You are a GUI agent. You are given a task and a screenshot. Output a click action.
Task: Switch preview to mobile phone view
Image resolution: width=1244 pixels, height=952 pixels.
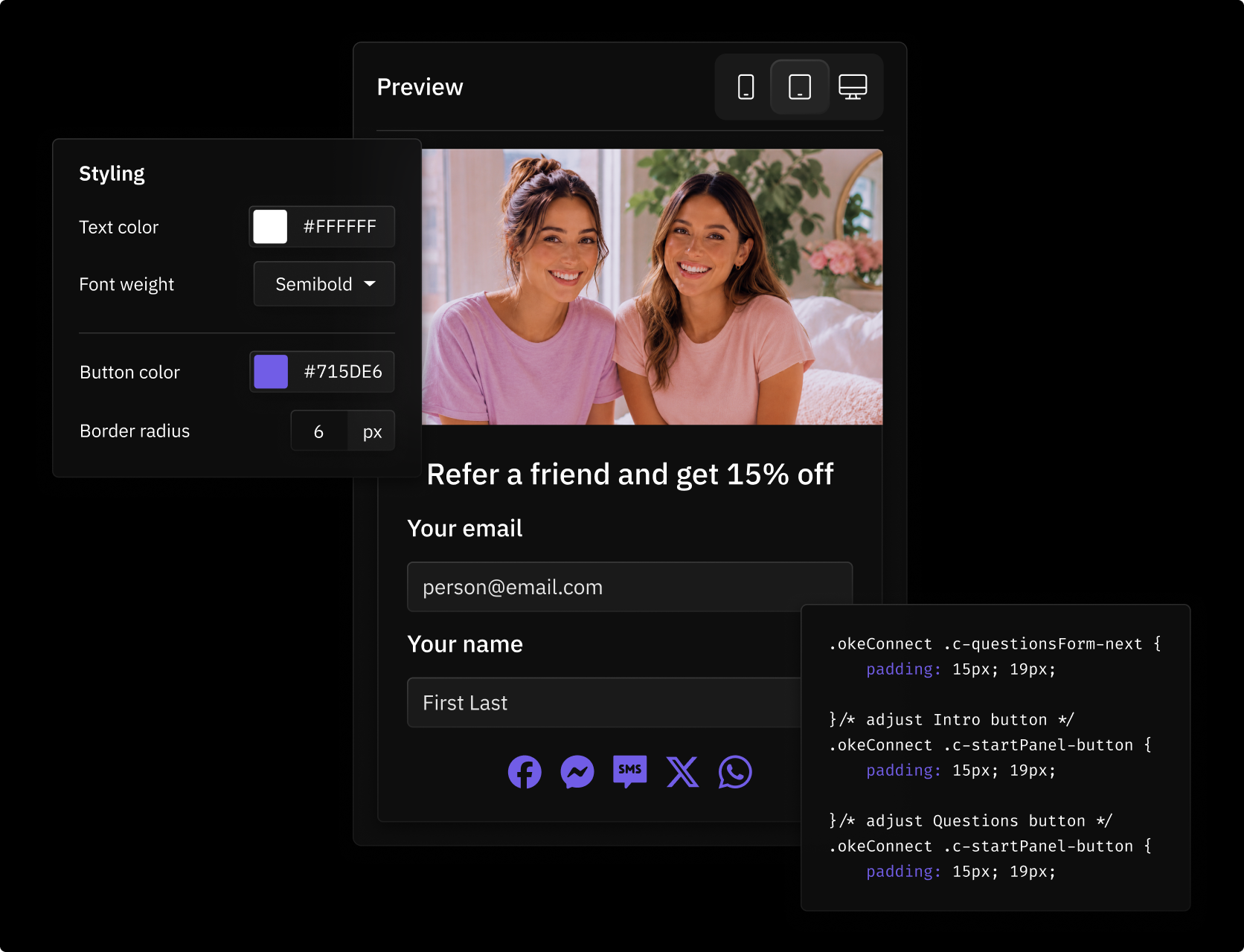coord(746,87)
